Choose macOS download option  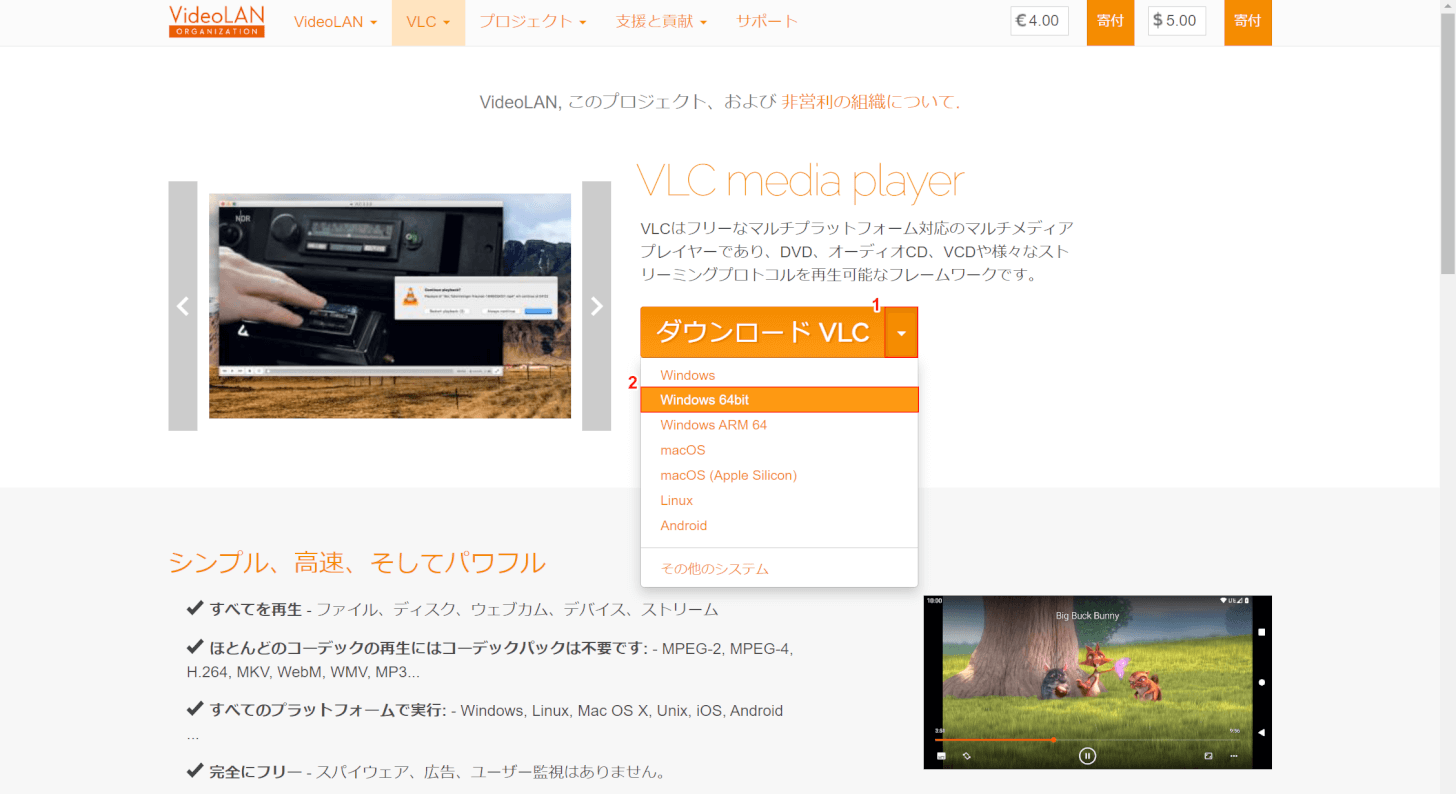[779, 450]
